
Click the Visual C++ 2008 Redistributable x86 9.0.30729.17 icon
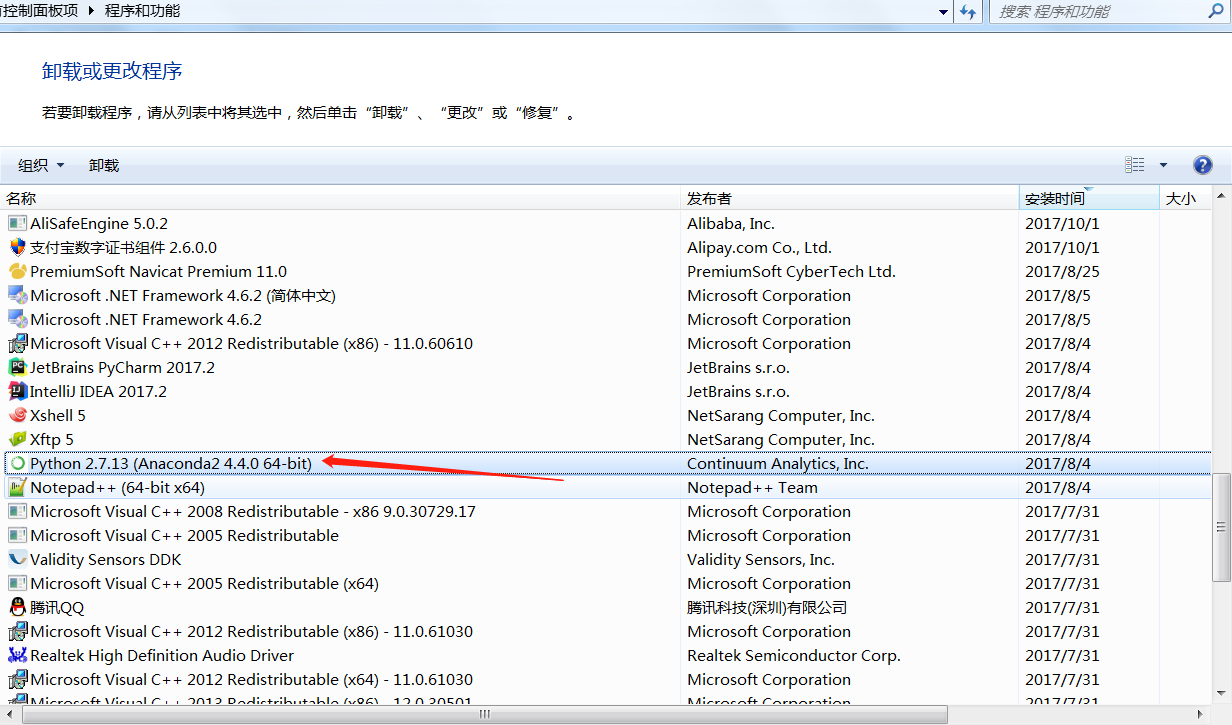[17, 512]
